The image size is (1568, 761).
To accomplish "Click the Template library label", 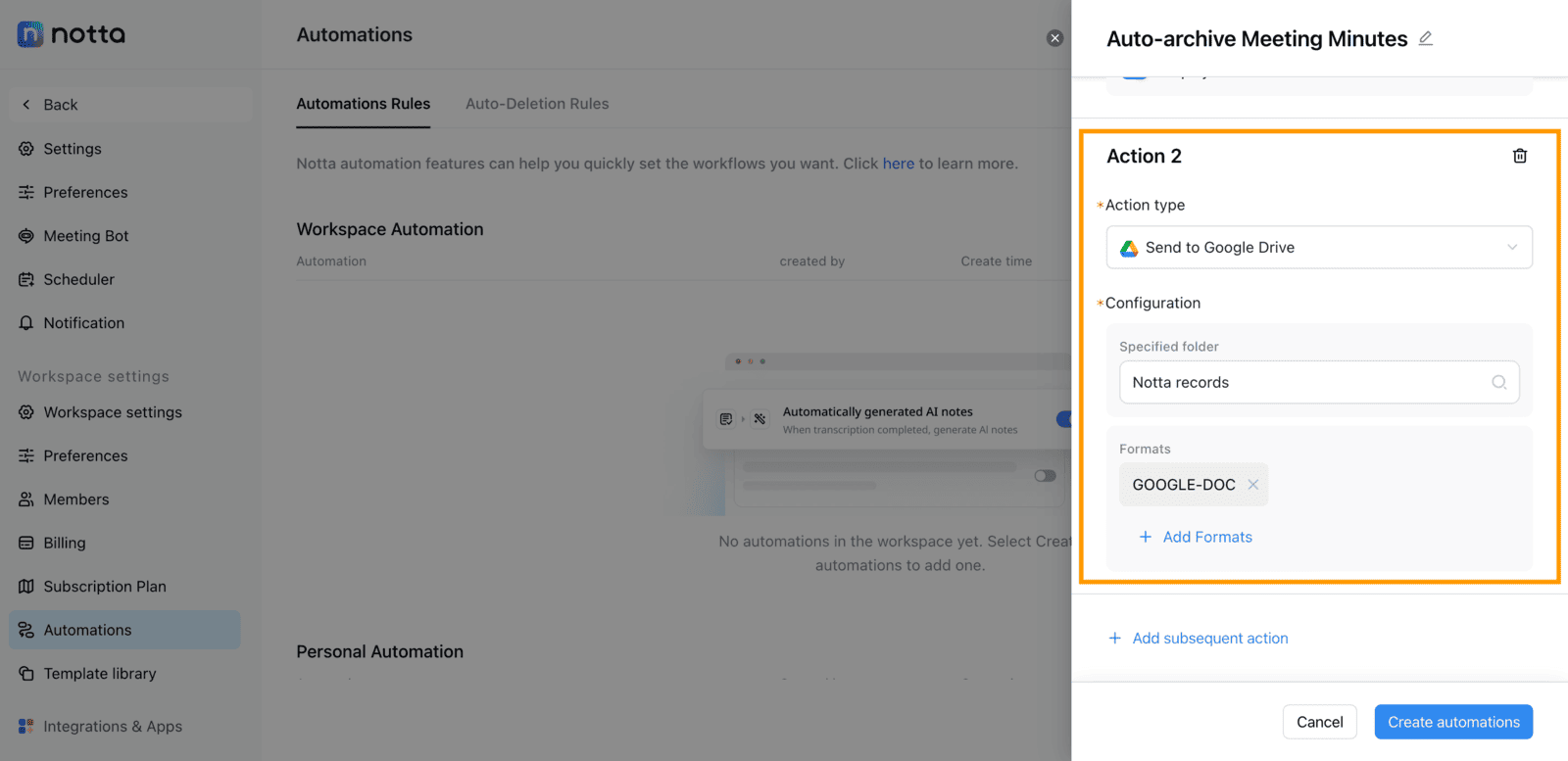I will 100,674.
